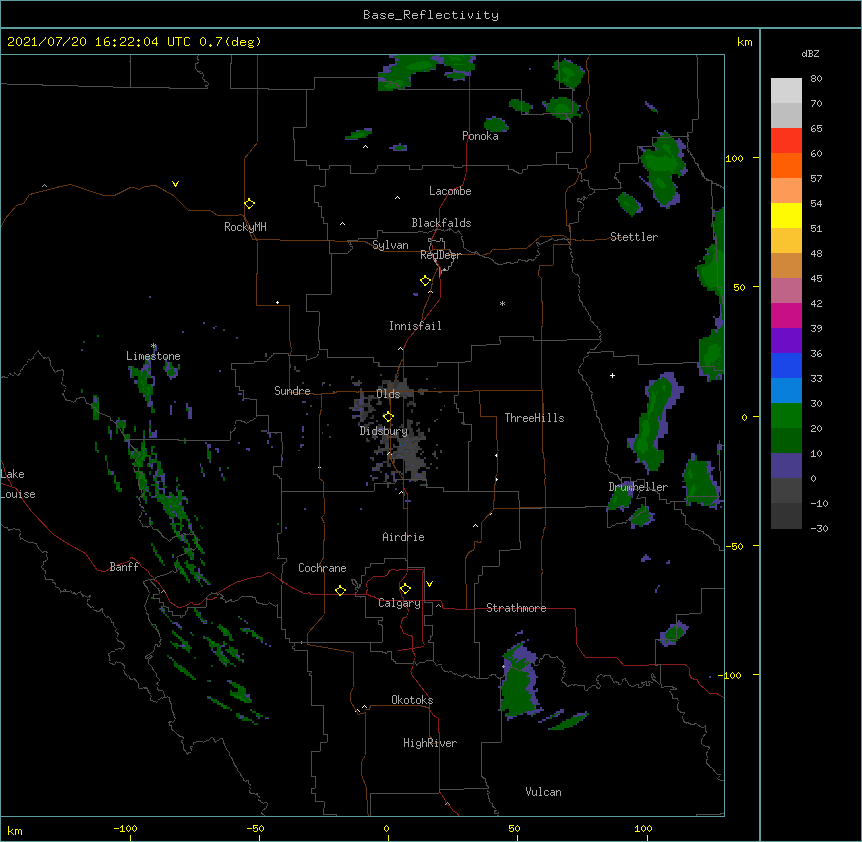This screenshot has height=842, width=862.
Task: Pick the orange 57-60 dBZ legend band
Action: tap(786, 165)
